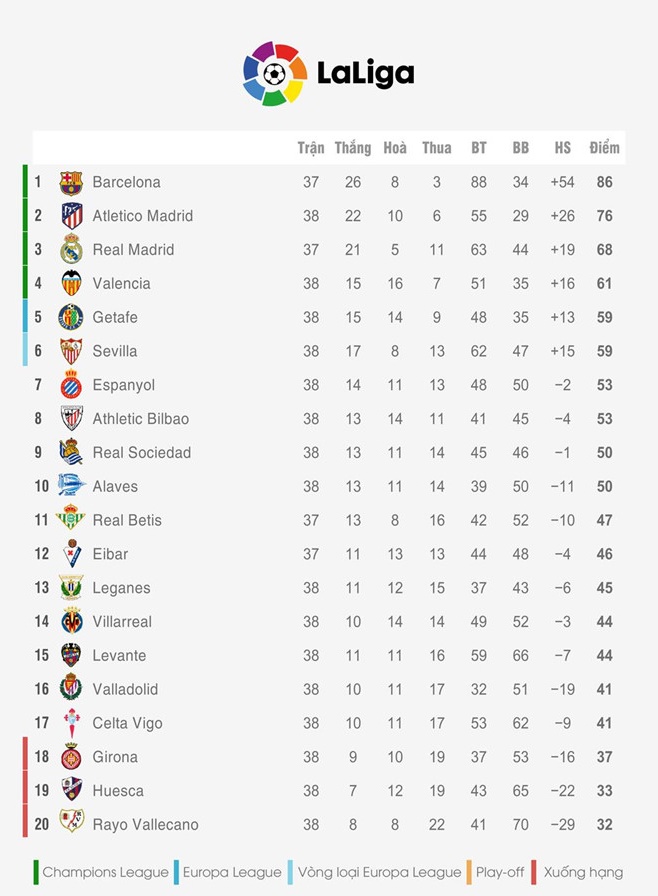Click the Điểm column header
Image resolution: width=658 pixels, height=896 pixels.
pyautogui.click(x=604, y=148)
